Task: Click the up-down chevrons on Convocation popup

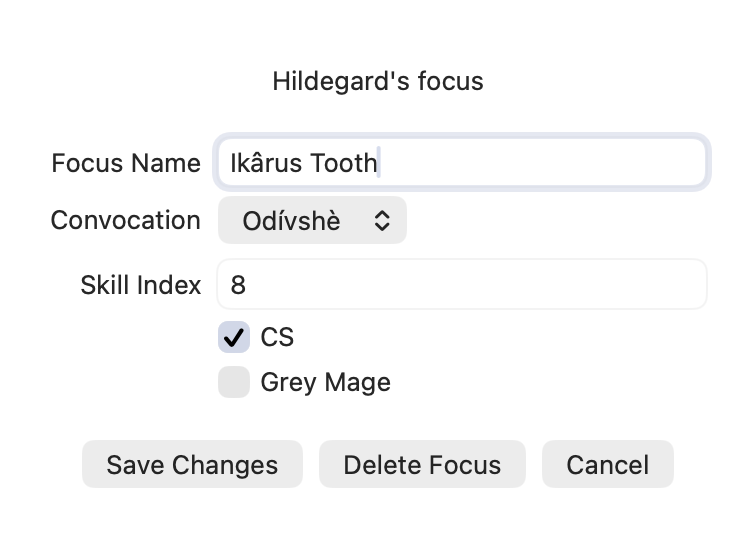Action: (382, 221)
